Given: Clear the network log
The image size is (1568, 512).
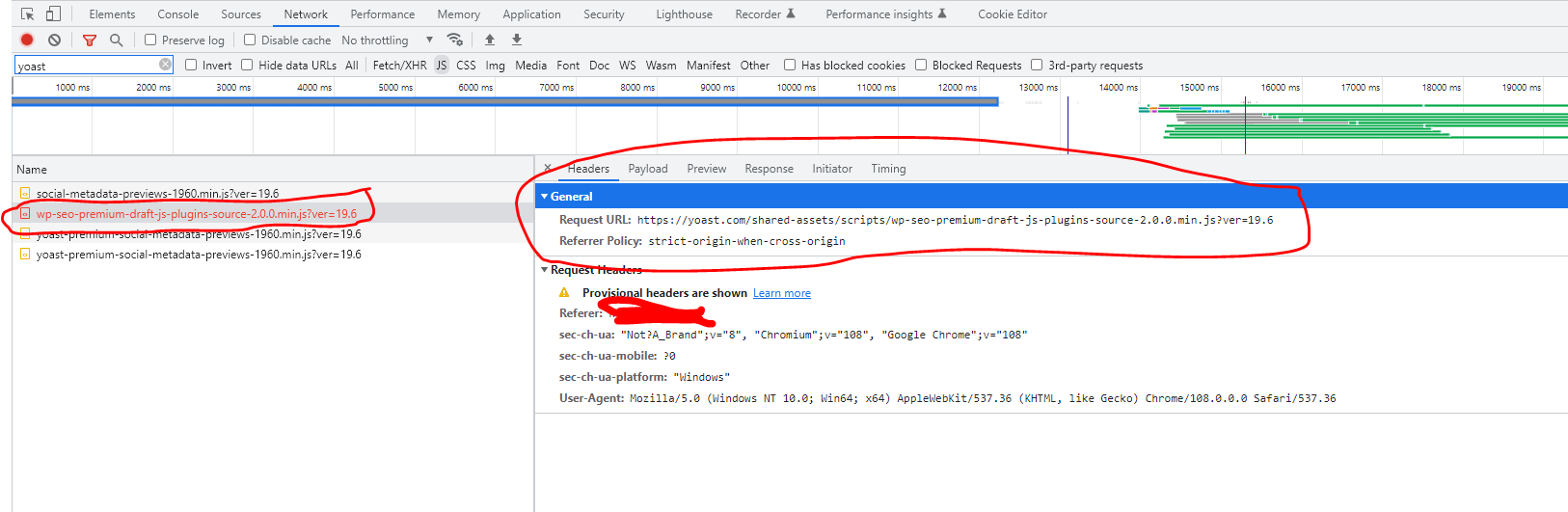Looking at the screenshot, I should (55, 40).
